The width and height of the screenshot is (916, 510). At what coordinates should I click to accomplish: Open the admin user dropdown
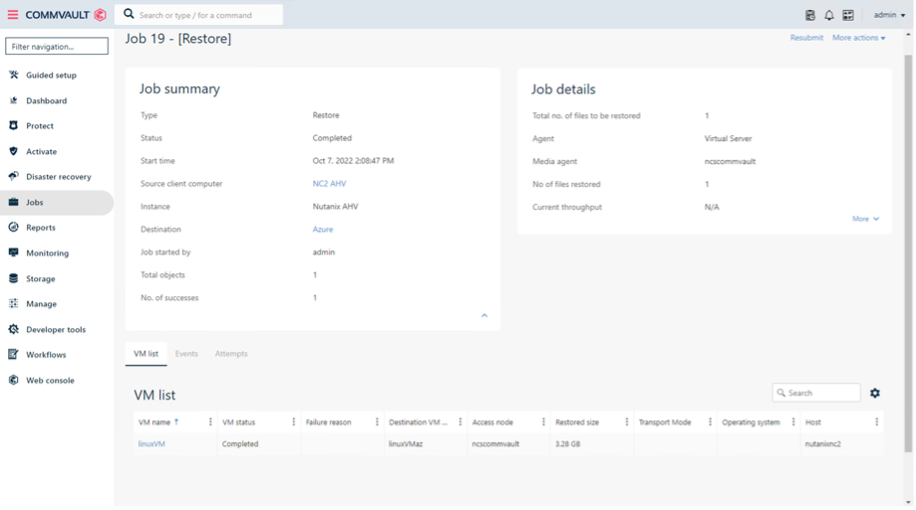[889, 15]
